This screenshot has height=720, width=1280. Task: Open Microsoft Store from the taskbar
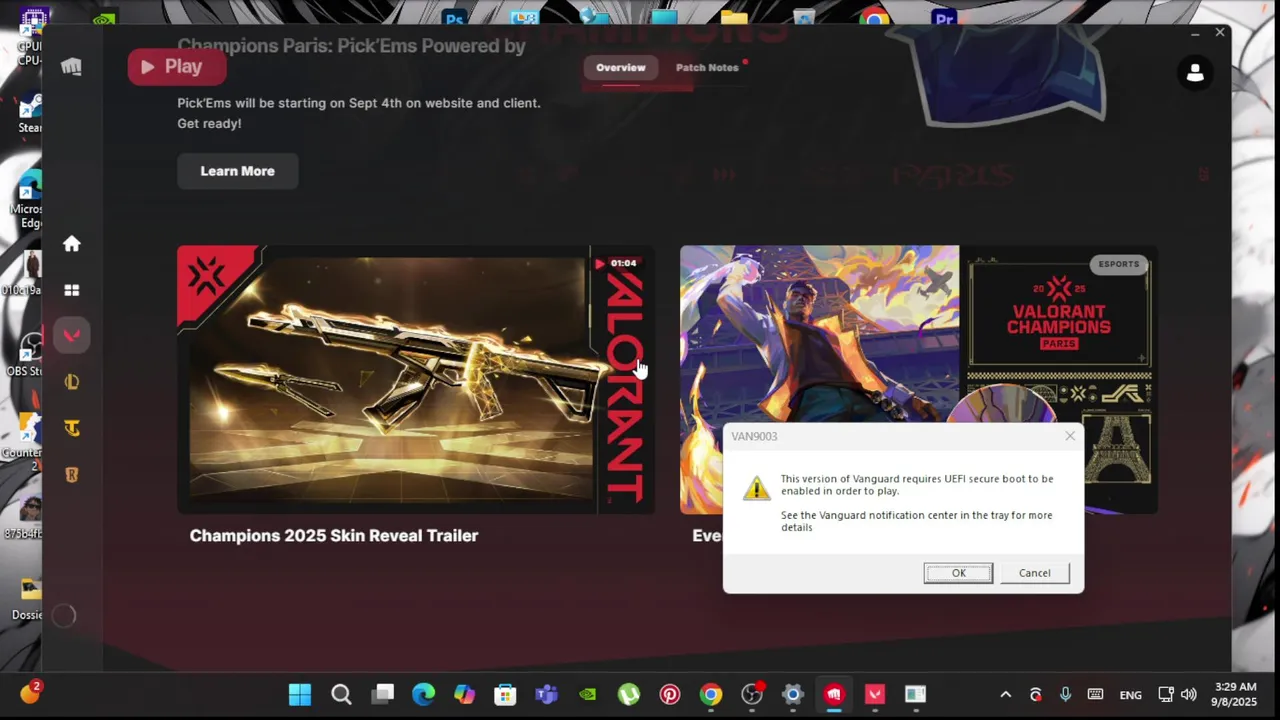point(505,694)
